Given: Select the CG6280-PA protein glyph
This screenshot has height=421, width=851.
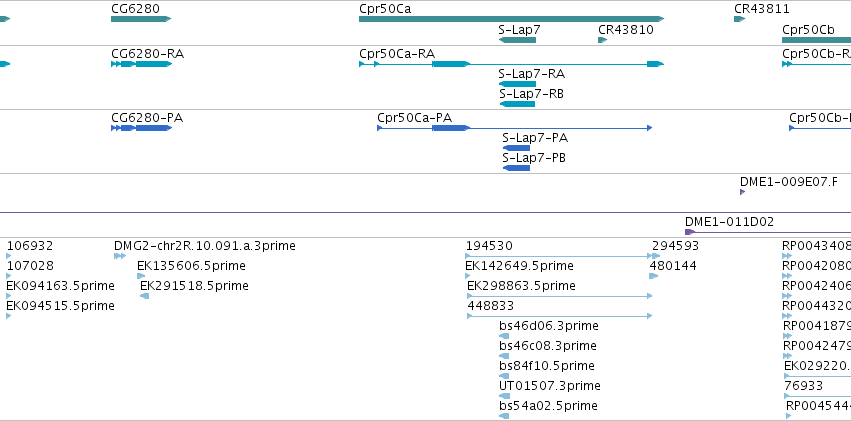Looking at the screenshot, I should point(141,128).
